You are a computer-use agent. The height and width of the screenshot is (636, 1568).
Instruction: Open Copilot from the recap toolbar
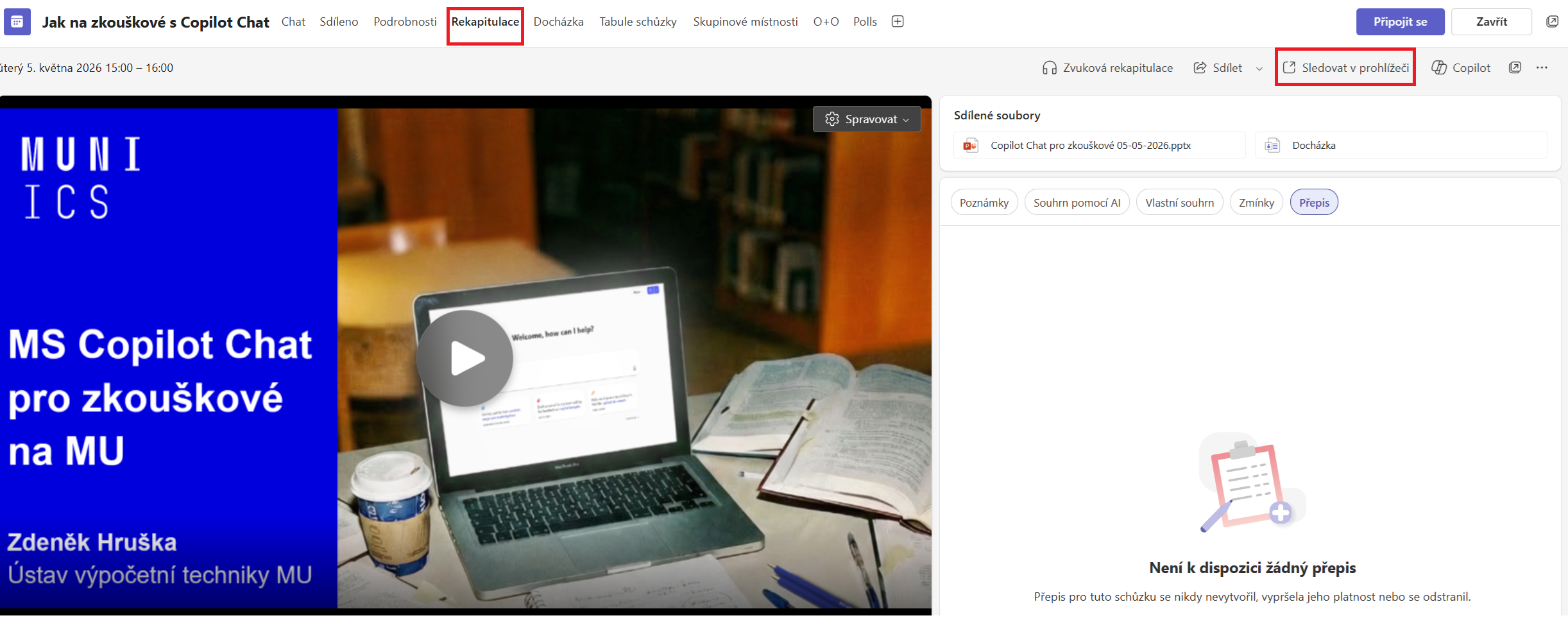[x=1461, y=68]
